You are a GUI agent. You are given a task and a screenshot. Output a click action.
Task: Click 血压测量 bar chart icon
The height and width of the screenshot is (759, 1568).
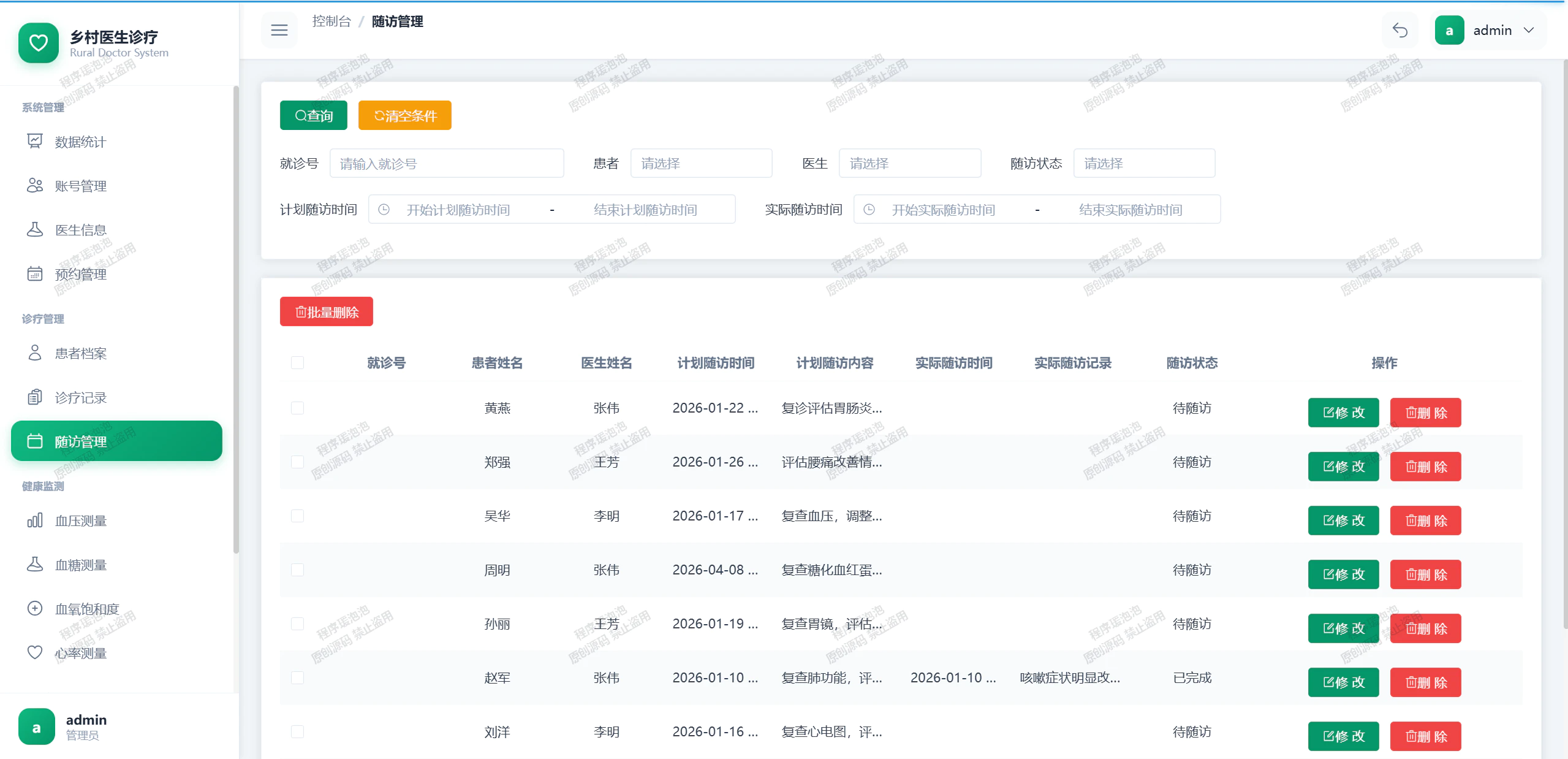pyautogui.click(x=35, y=520)
